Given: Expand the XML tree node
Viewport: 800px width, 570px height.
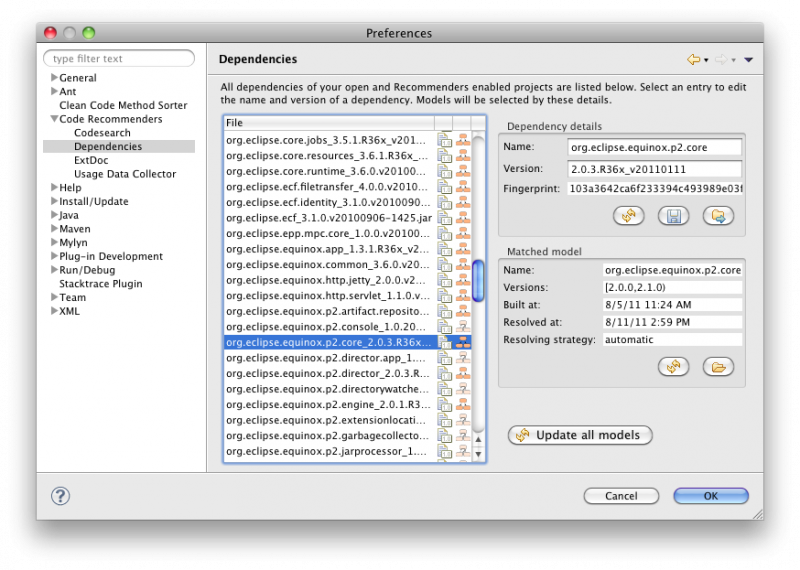Looking at the screenshot, I should tap(54, 311).
